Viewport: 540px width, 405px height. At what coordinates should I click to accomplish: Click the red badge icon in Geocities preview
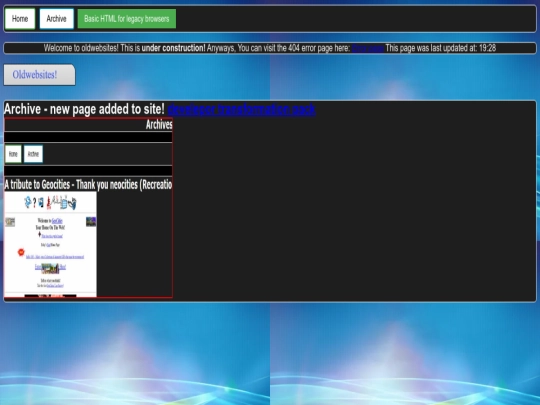pyautogui.click(x=21, y=252)
